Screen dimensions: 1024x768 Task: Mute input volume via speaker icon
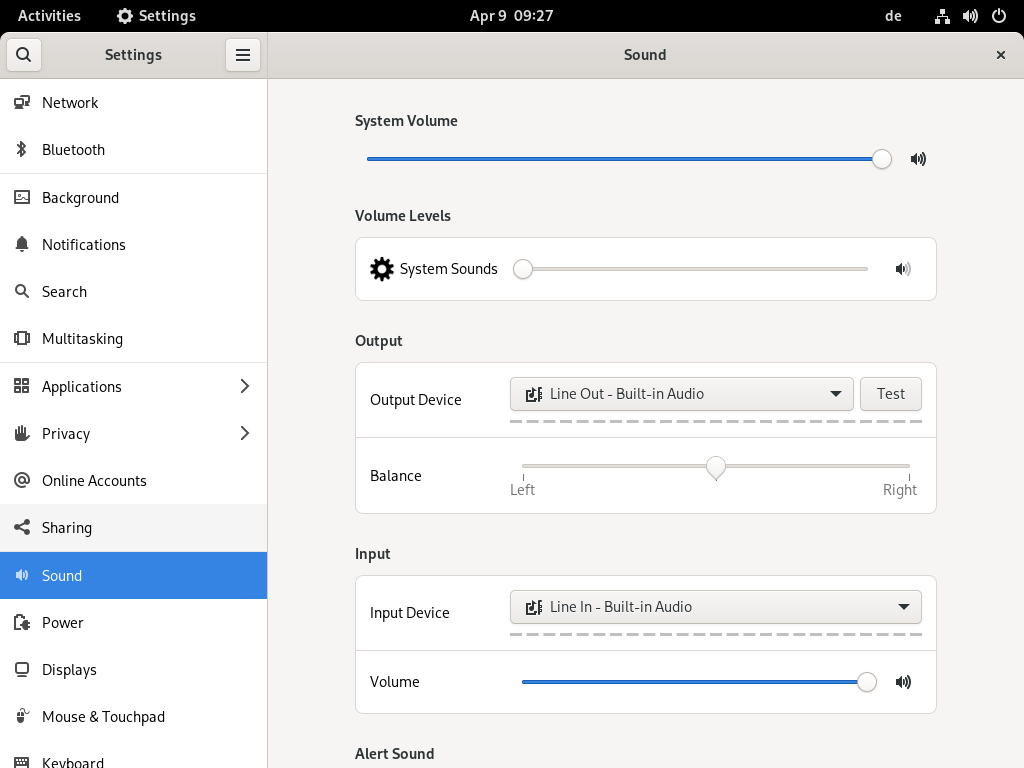[x=903, y=682]
